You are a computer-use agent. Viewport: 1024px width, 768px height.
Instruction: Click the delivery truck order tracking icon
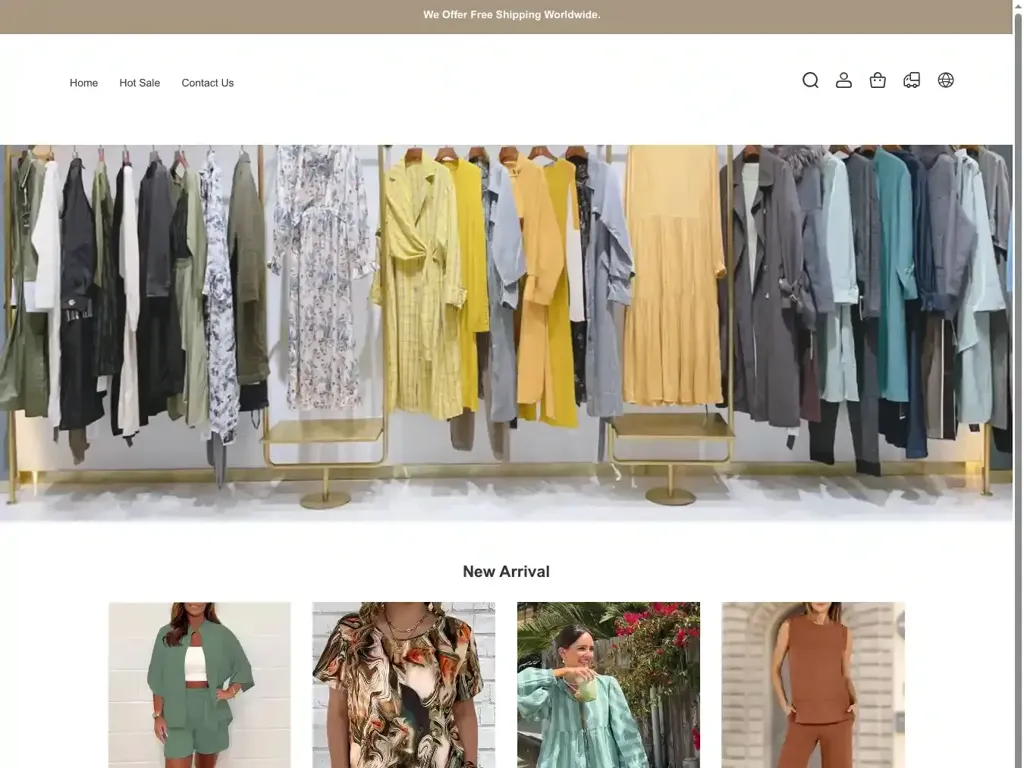pos(912,81)
